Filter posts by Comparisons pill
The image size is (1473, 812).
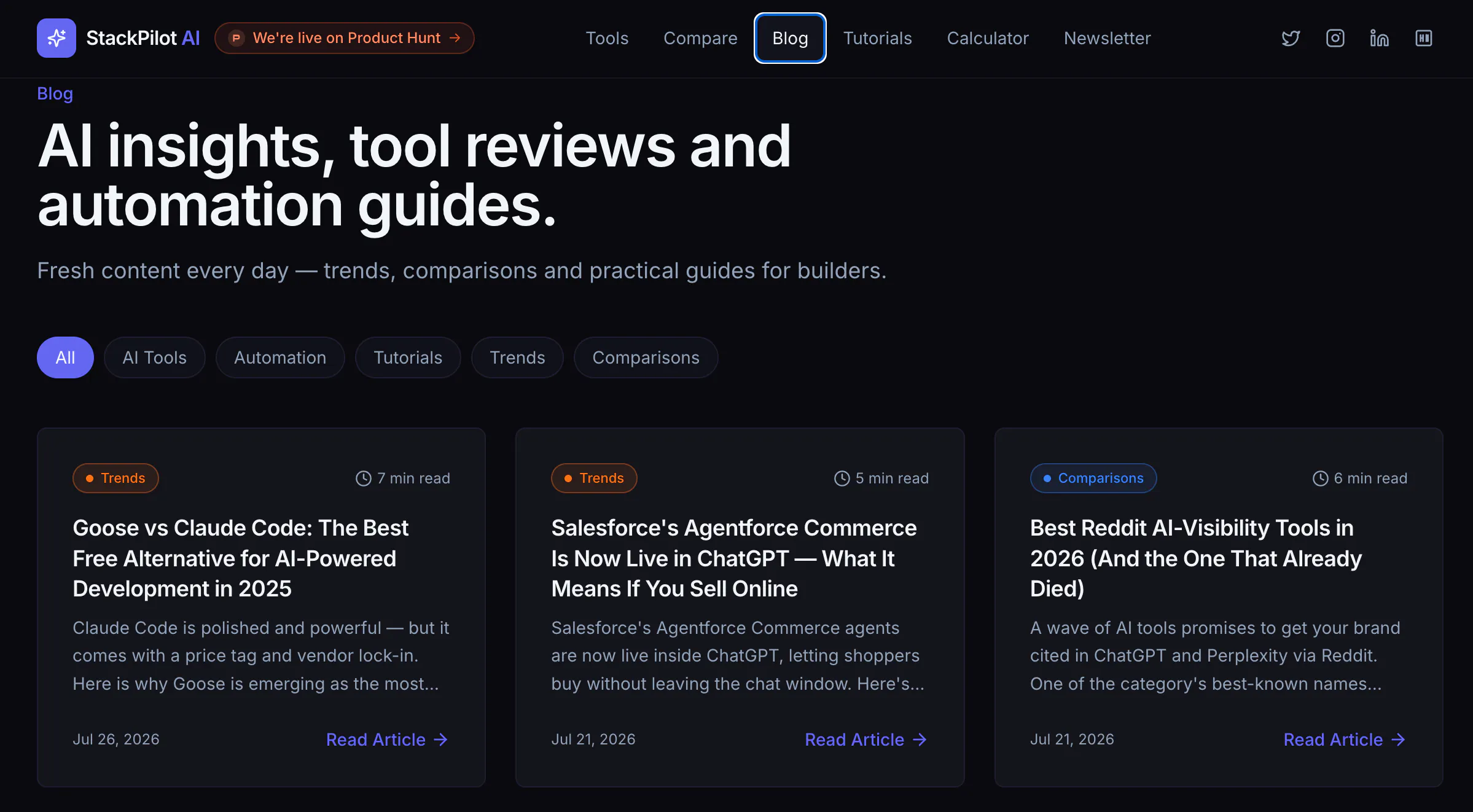pyautogui.click(x=646, y=357)
